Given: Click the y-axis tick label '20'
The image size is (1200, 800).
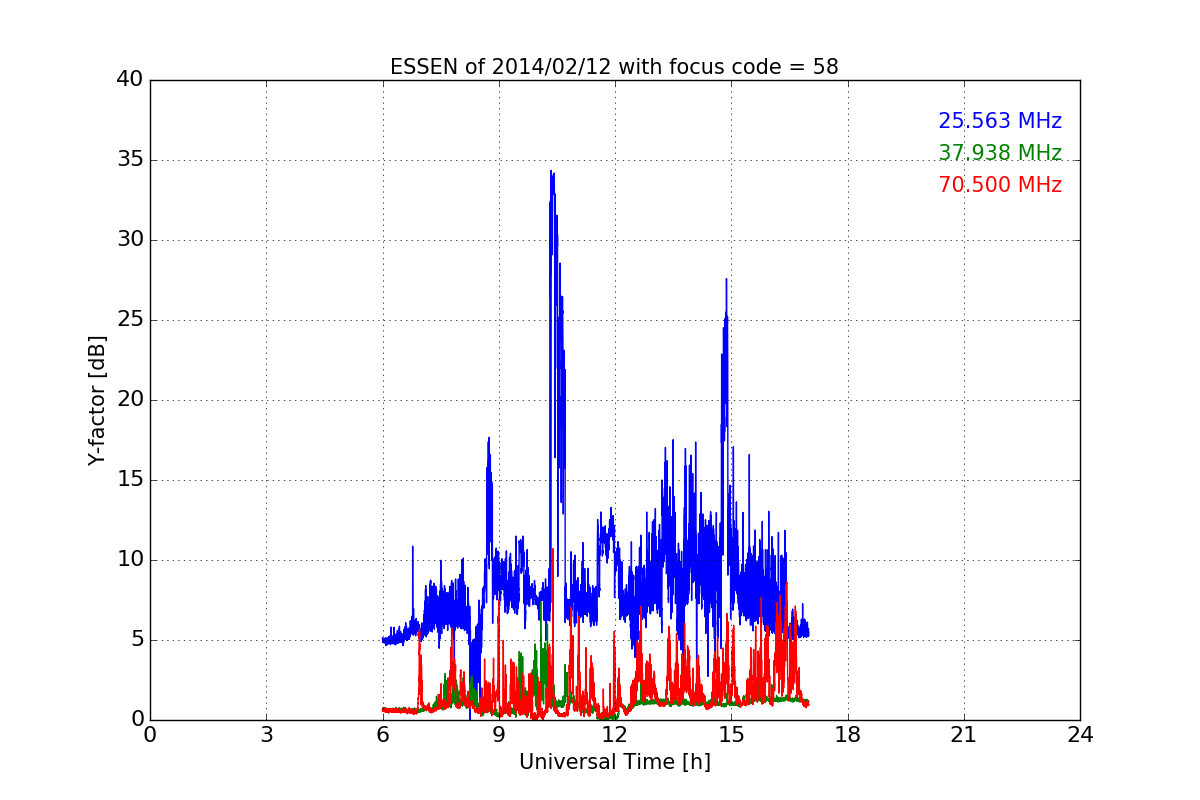Looking at the screenshot, I should click(x=130, y=400).
